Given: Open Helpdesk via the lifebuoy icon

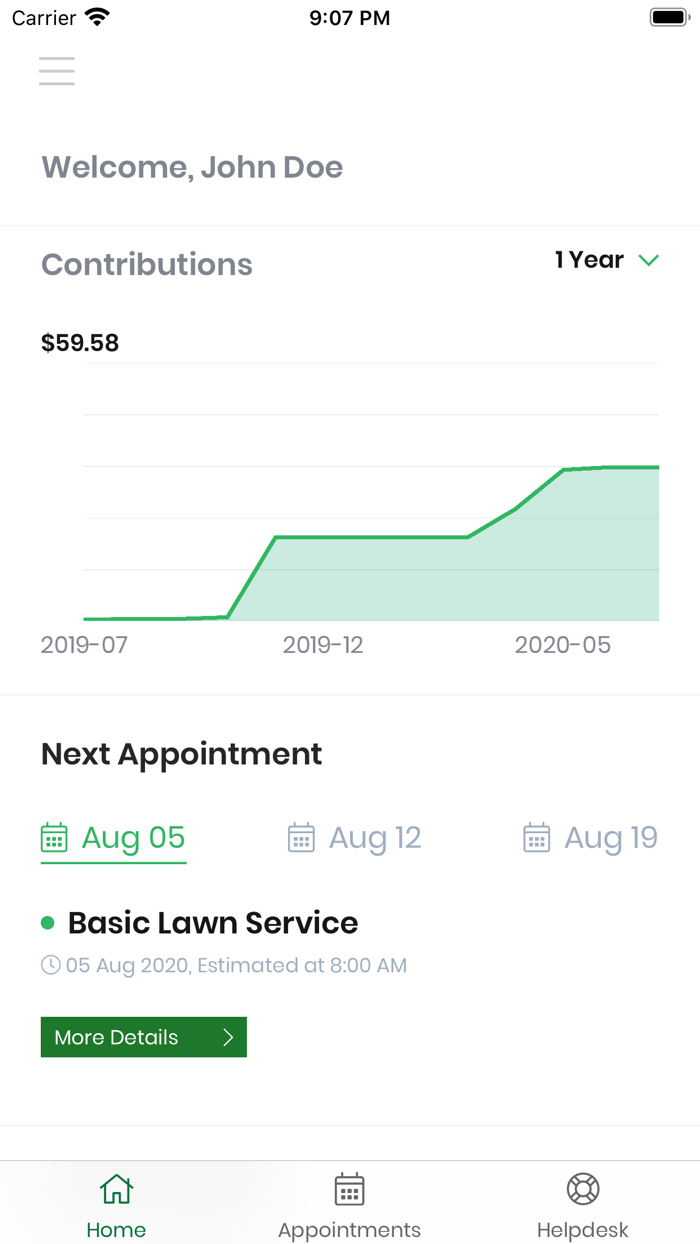Looking at the screenshot, I should point(582,1189).
